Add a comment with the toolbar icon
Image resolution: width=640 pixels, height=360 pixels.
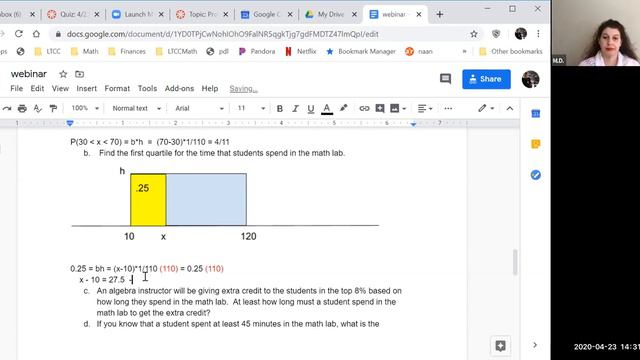coord(380,108)
